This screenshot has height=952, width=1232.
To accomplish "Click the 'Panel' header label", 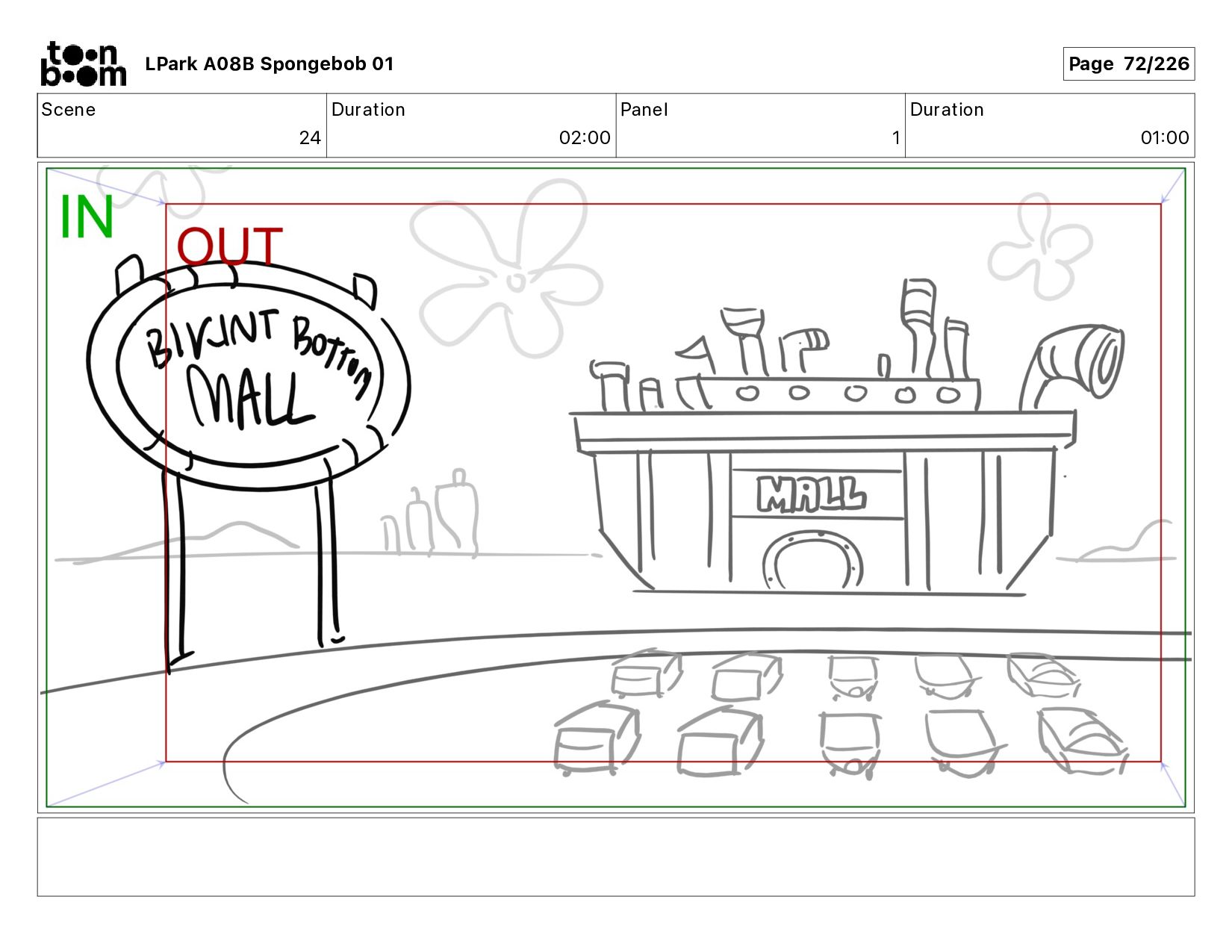I will 644,110.
